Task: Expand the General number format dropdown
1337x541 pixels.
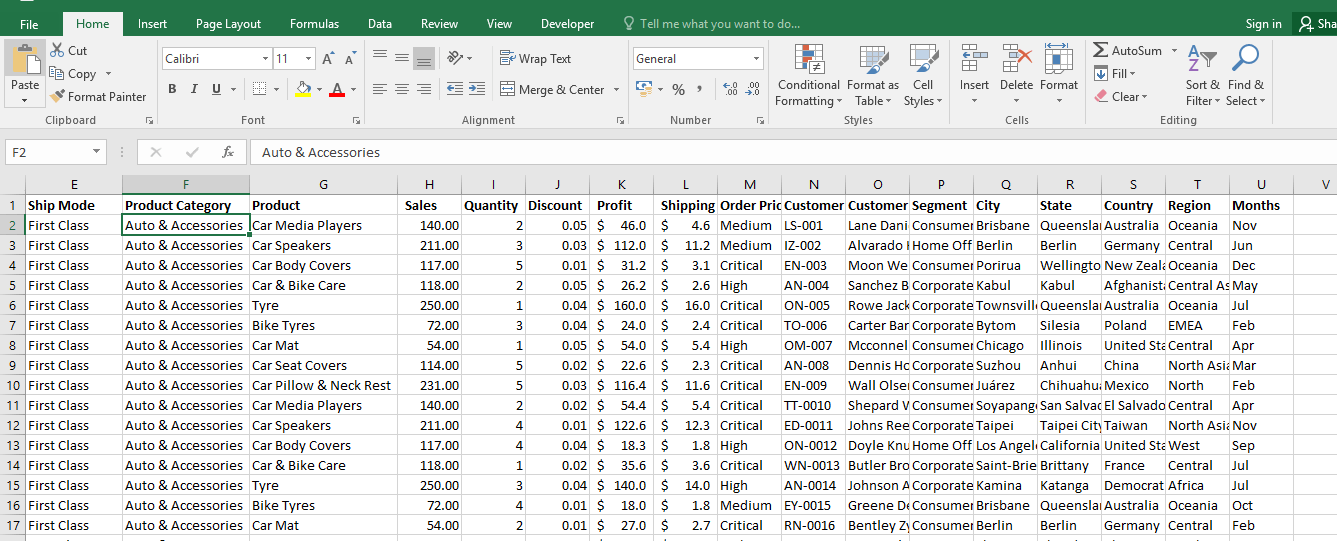Action: coord(755,59)
